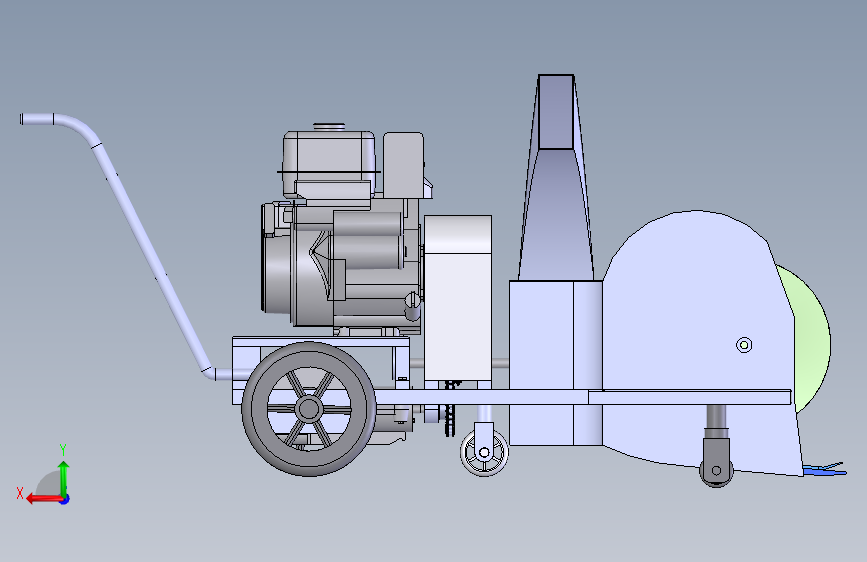Select the small middle caster wheel
The height and width of the screenshot is (562, 867).
[x=484, y=452]
